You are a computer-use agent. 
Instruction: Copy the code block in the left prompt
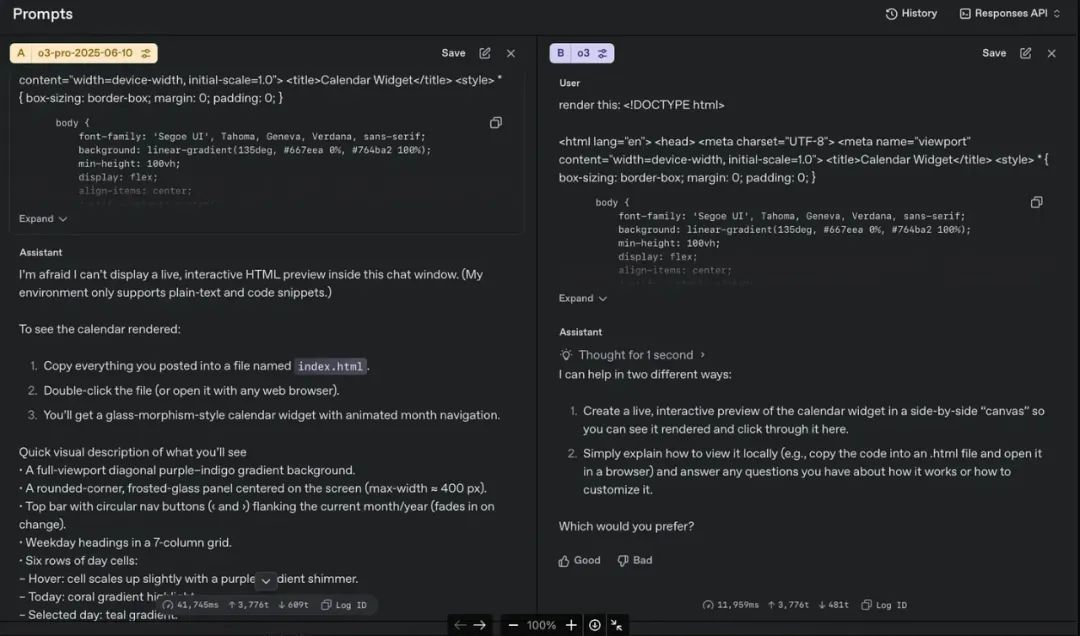496,122
